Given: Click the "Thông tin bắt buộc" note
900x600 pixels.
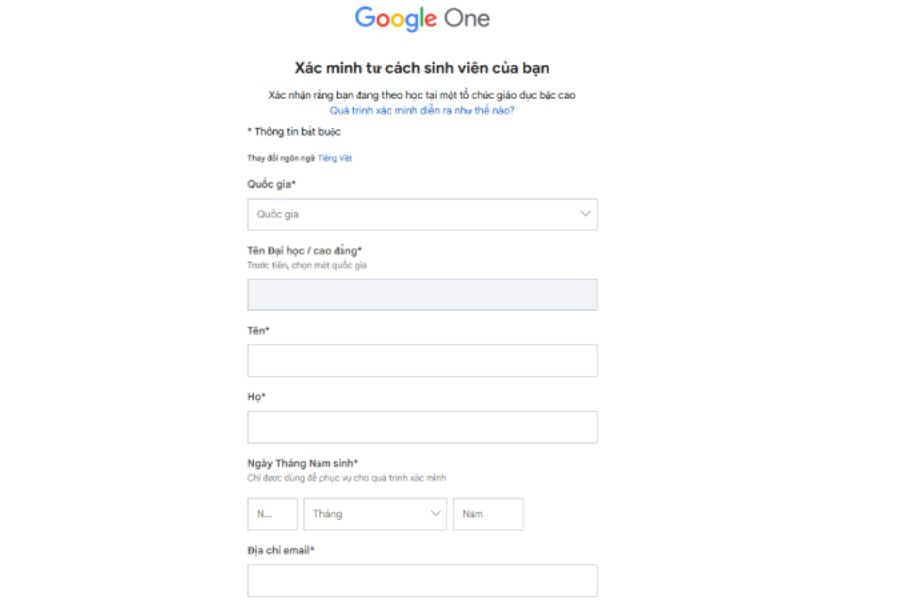Looking at the screenshot, I should point(294,131).
